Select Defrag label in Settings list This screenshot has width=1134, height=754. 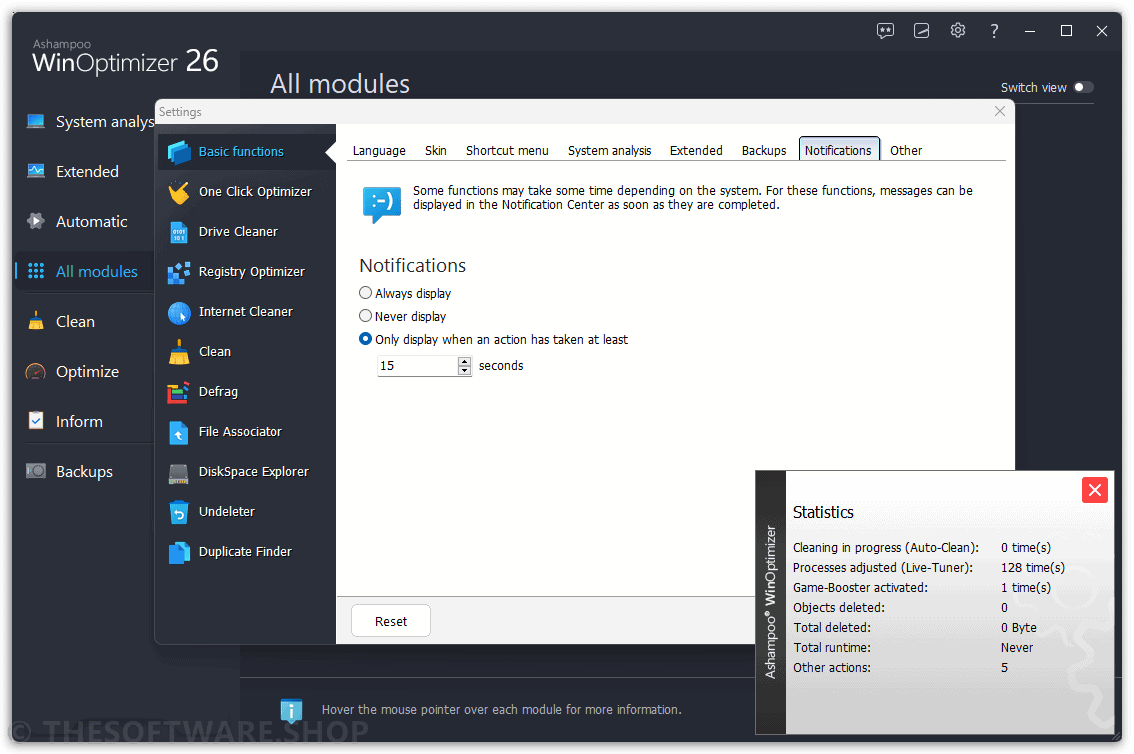point(218,392)
